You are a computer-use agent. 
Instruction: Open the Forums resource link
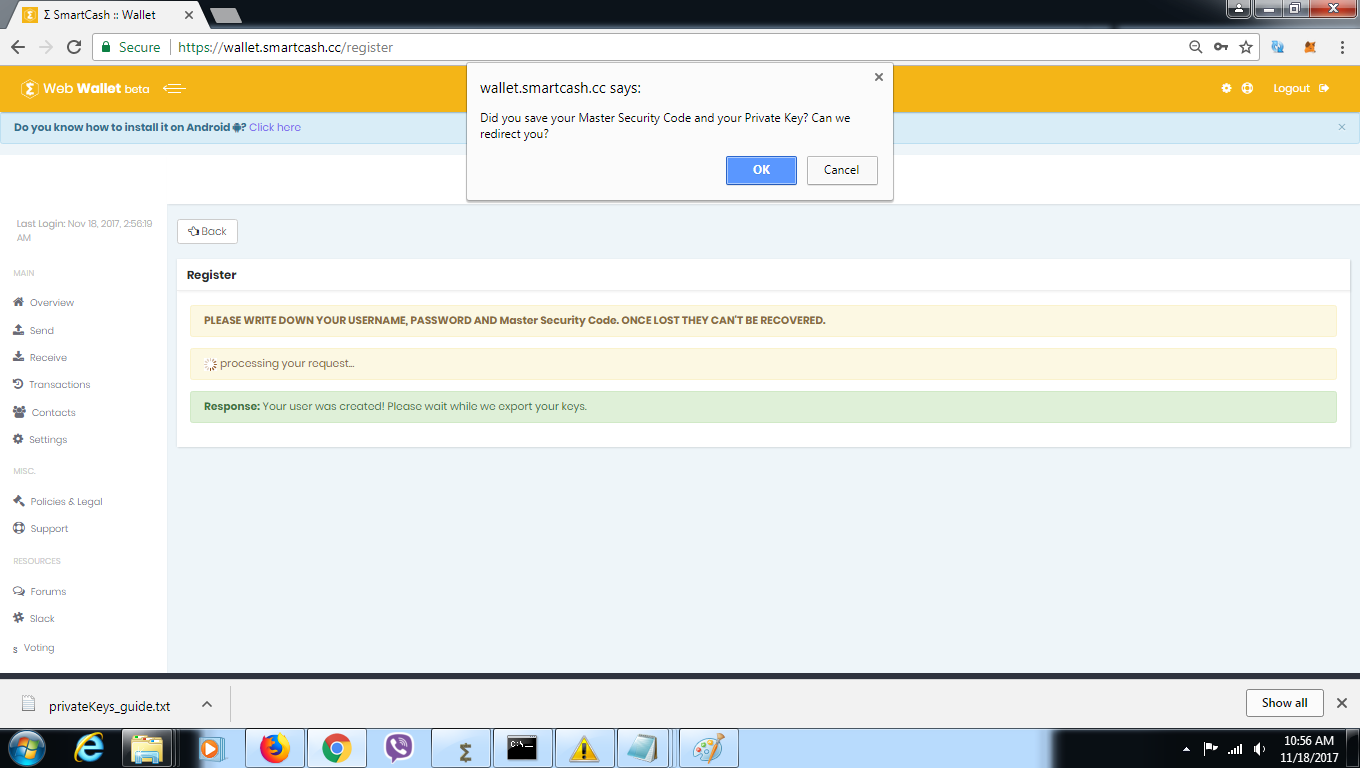click(x=48, y=591)
